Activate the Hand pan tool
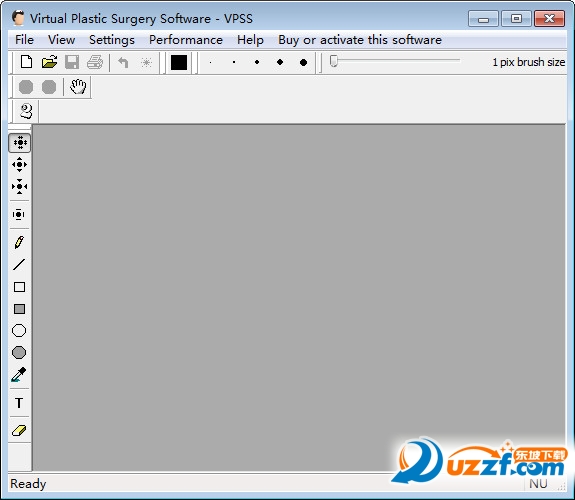575x500 pixels. coord(78,87)
